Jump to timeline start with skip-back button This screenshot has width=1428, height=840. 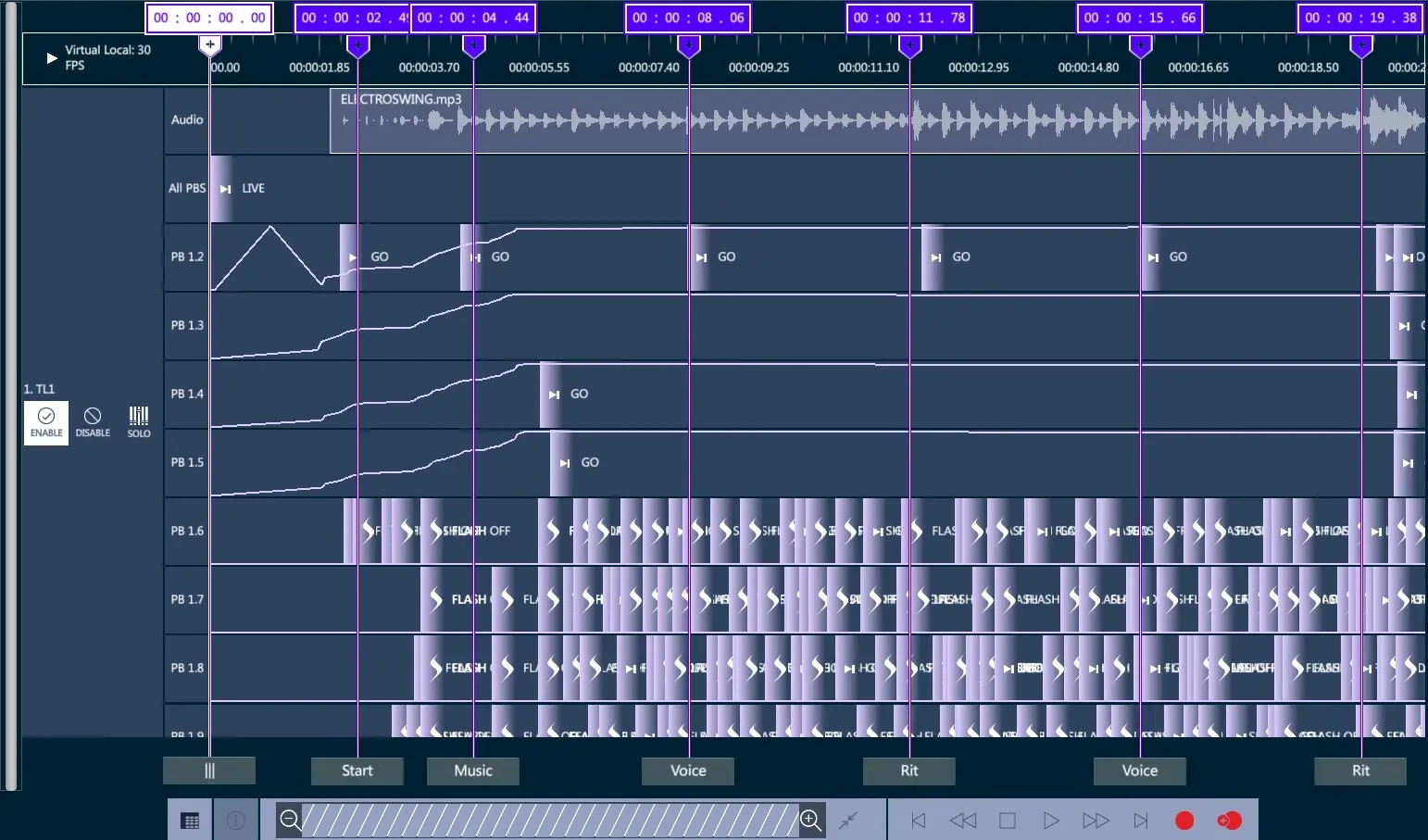(919, 821)
